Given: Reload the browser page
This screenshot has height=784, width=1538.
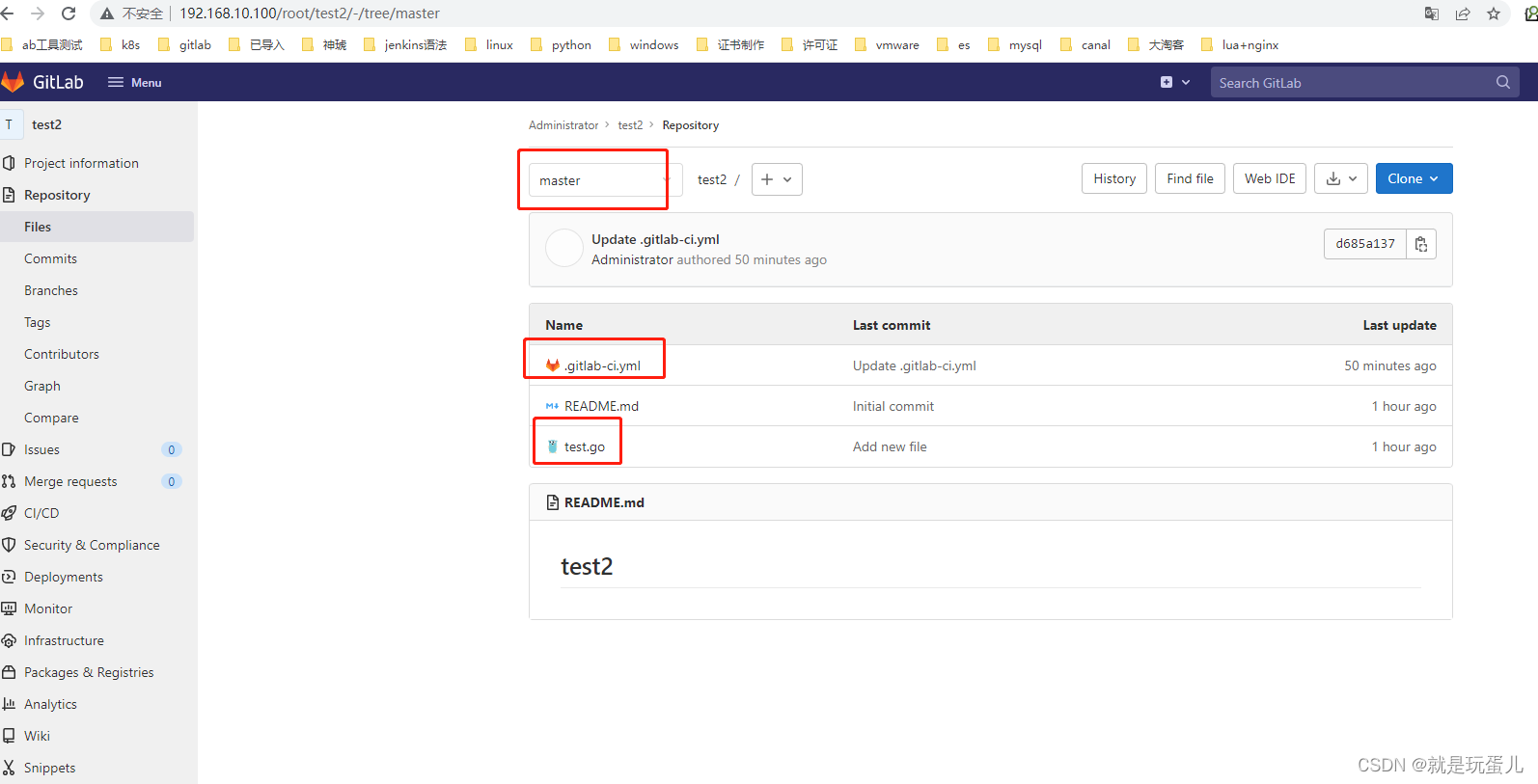Looking at the screenshot, I should pyautogui.click(x=69, y=14).
